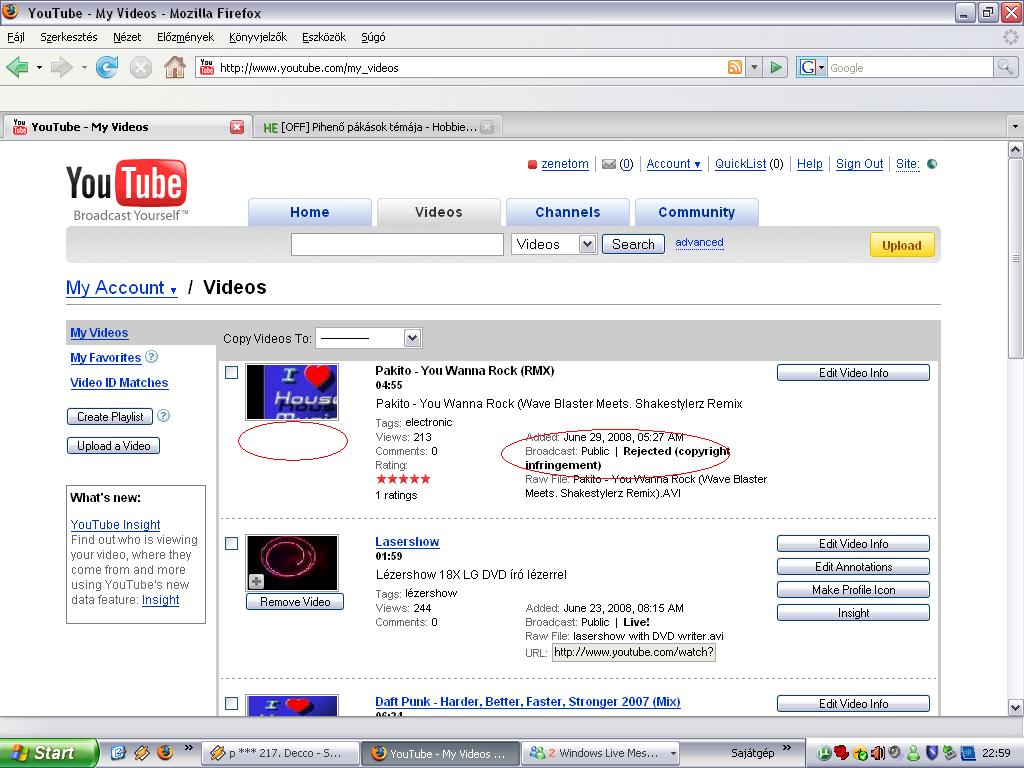1024x768 pixels.
Task: Reload the page with the Refresh icon
Action: pos(106,67)
